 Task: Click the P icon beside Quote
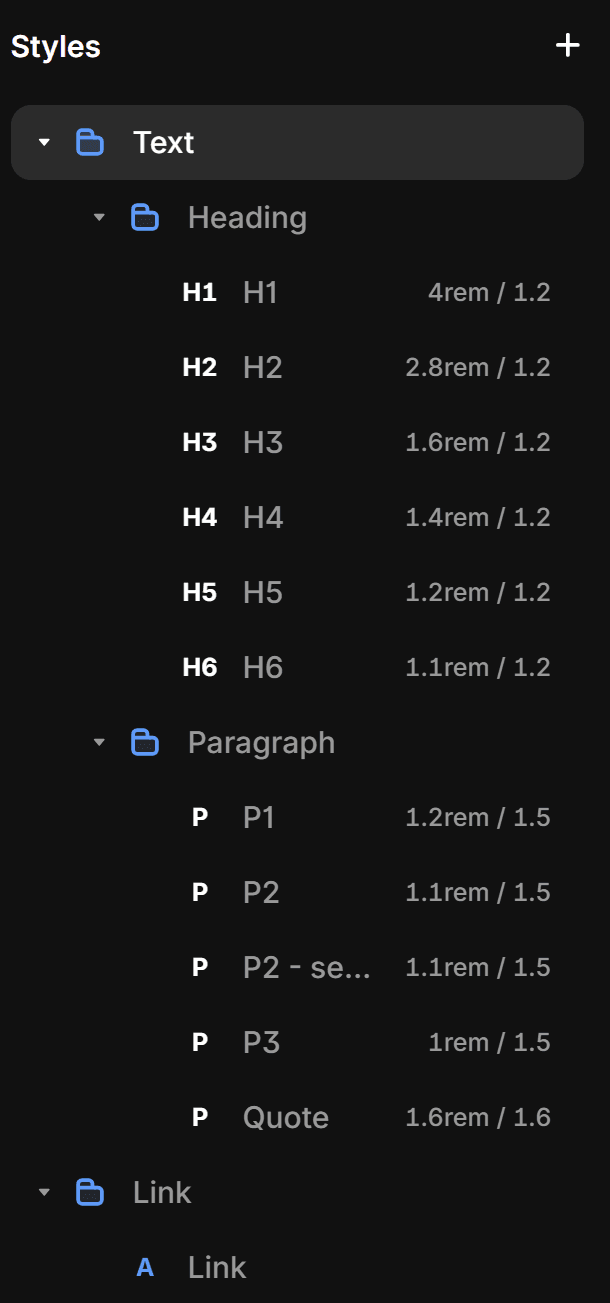point(200,1116)
